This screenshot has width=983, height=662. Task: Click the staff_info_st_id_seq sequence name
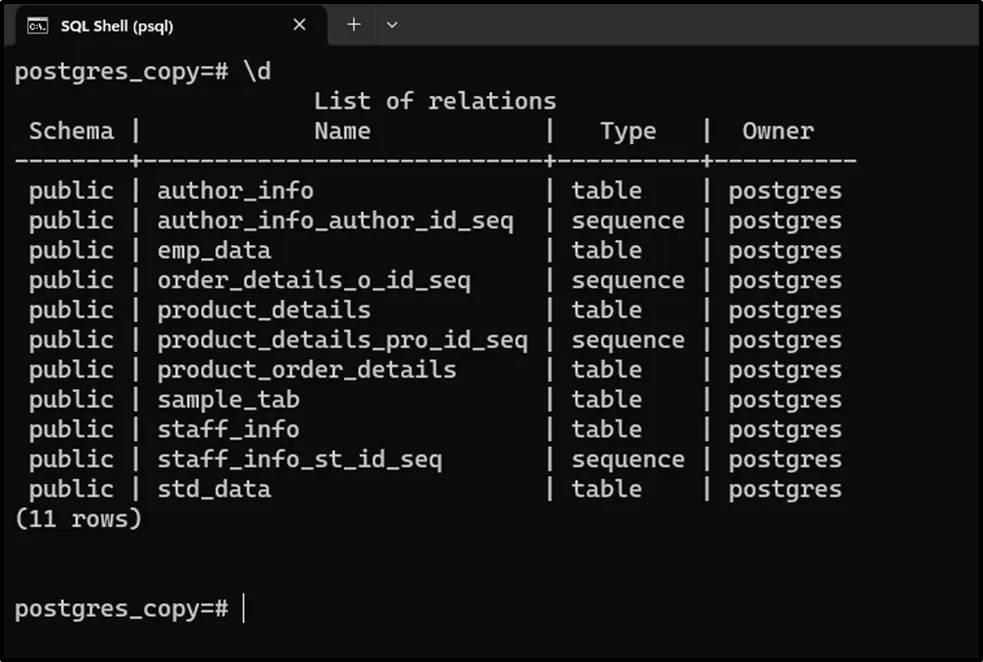299,460
